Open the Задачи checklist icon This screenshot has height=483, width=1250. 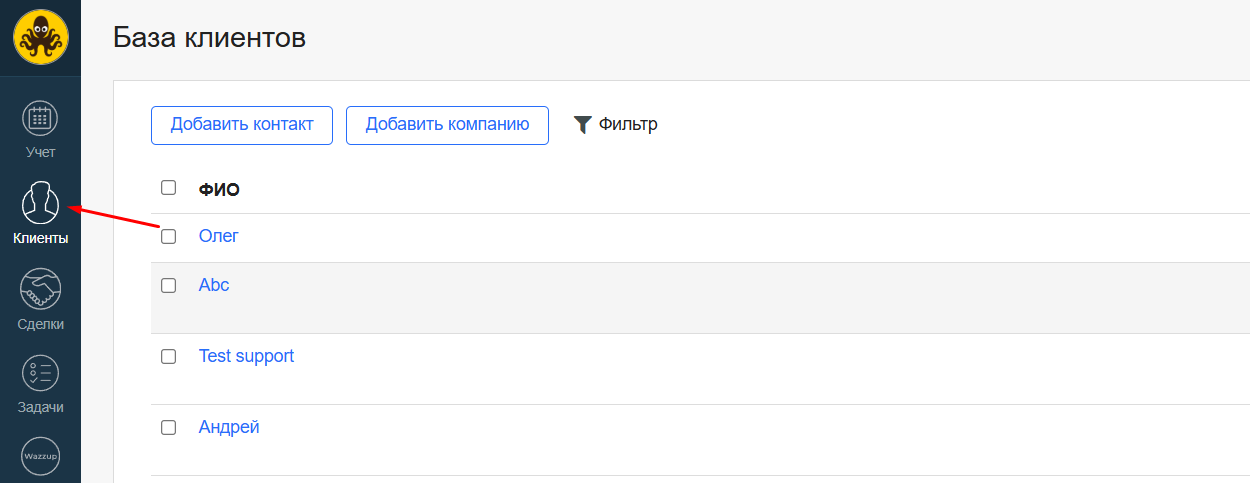pos(40,373)
